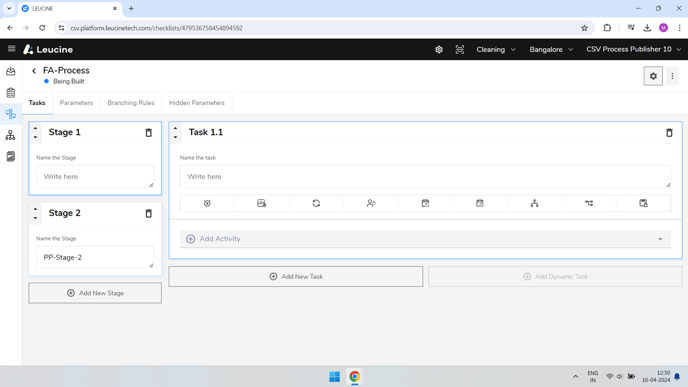This screenshot has height=387, width=688.
Task: Open the Bangalore facility dropdown
Action: [551, 50]
